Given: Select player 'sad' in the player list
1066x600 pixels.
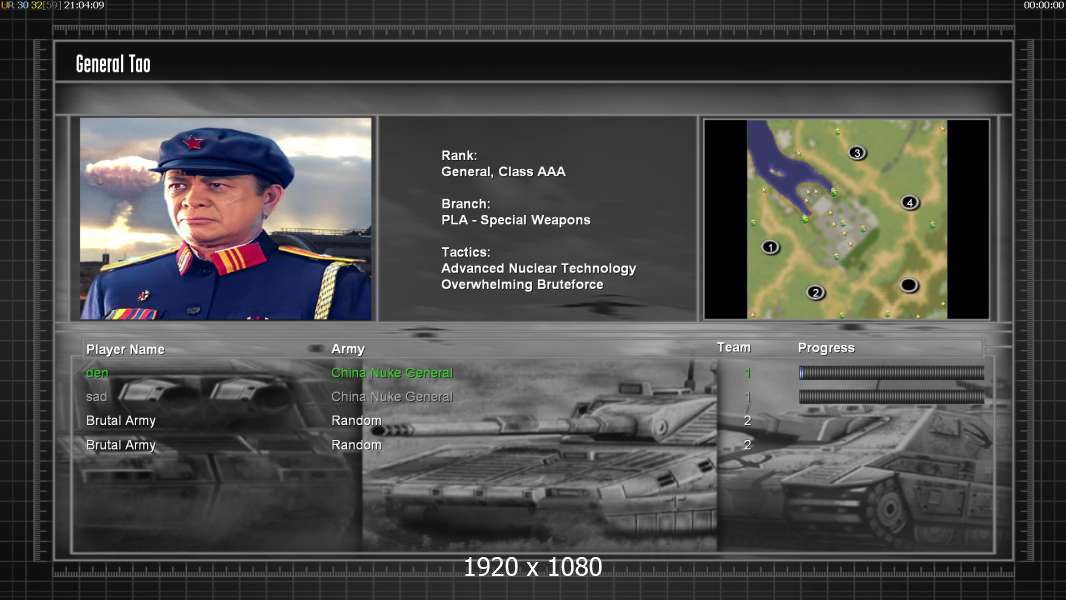Looking at the screenshot, I should pyautogui.click(x=96, y=397).
